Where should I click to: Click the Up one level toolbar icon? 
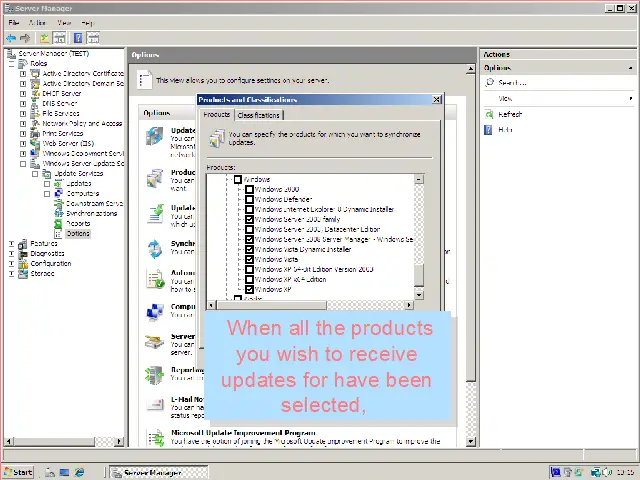pos(44,38)
